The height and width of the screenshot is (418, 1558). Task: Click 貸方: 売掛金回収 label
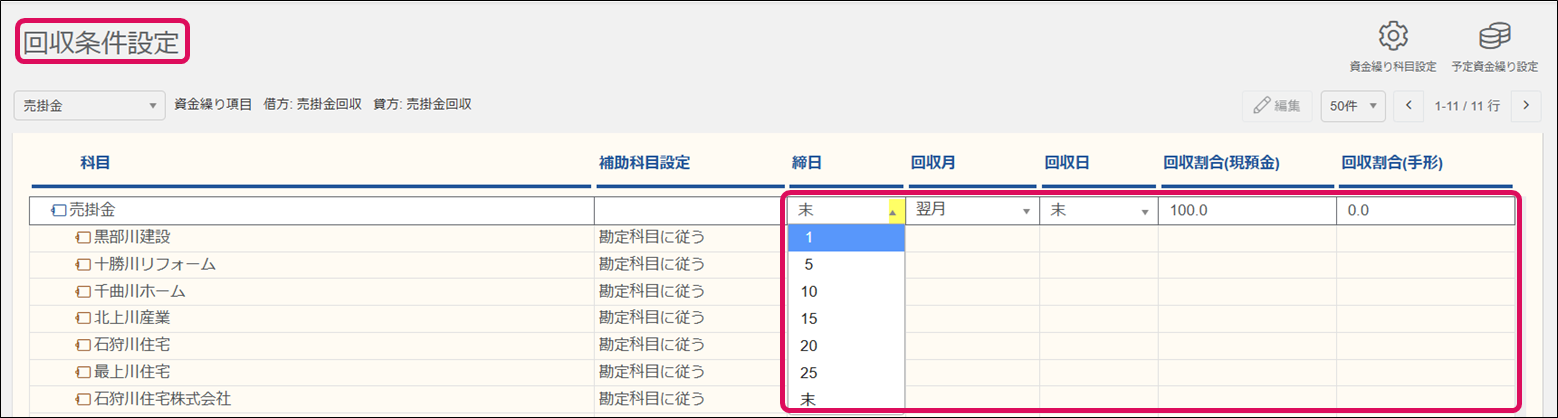(422, 104)
